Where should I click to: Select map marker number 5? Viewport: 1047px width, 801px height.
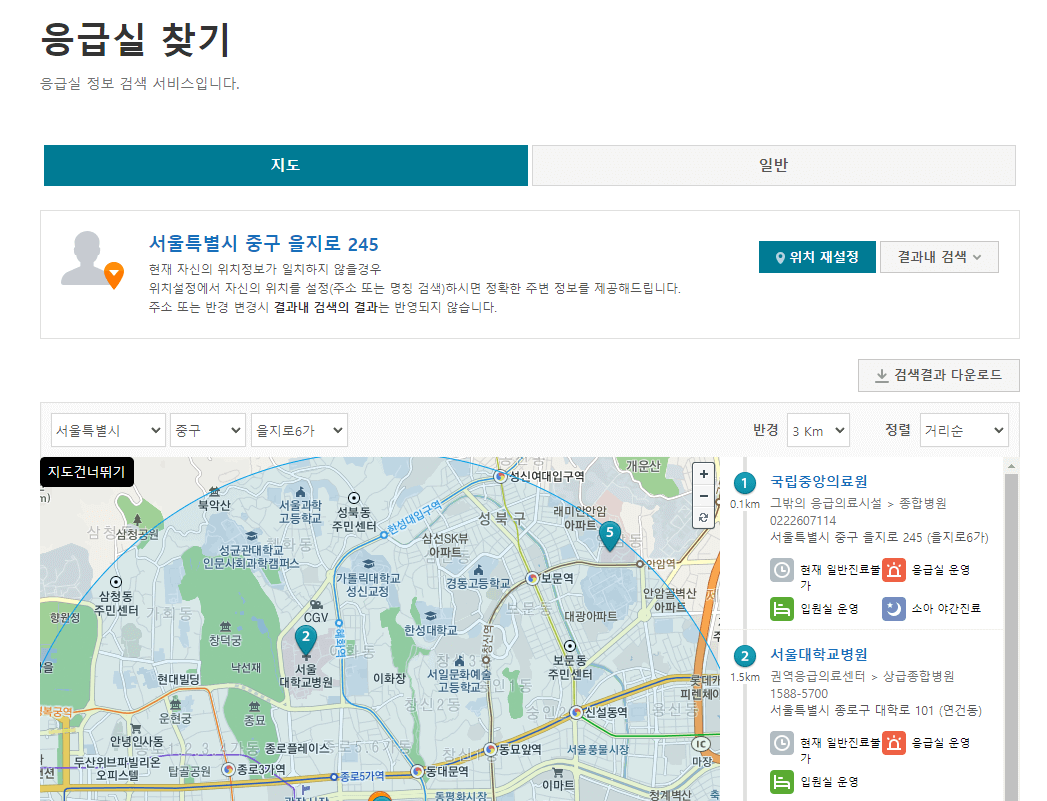pos(610,535)
